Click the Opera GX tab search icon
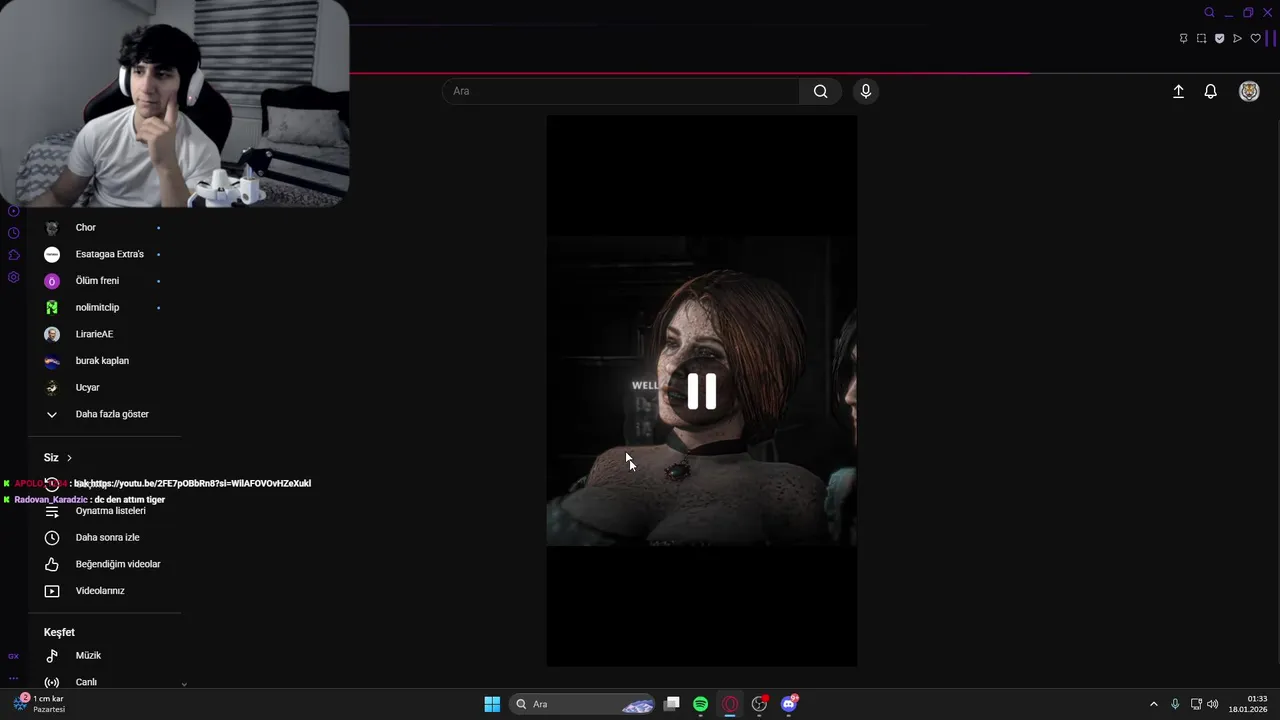The image size is (1280, 720). point(1209,12)
